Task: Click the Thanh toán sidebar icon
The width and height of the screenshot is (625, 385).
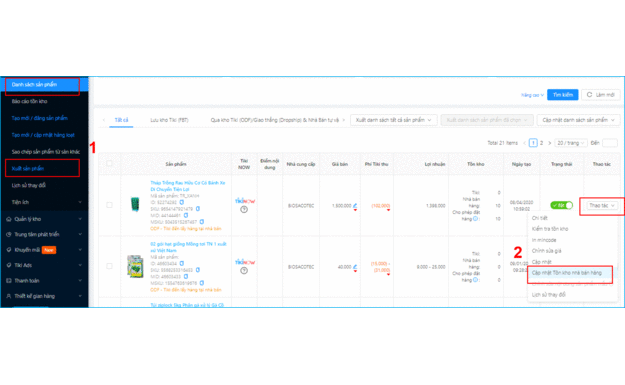Action: (8, 281)
